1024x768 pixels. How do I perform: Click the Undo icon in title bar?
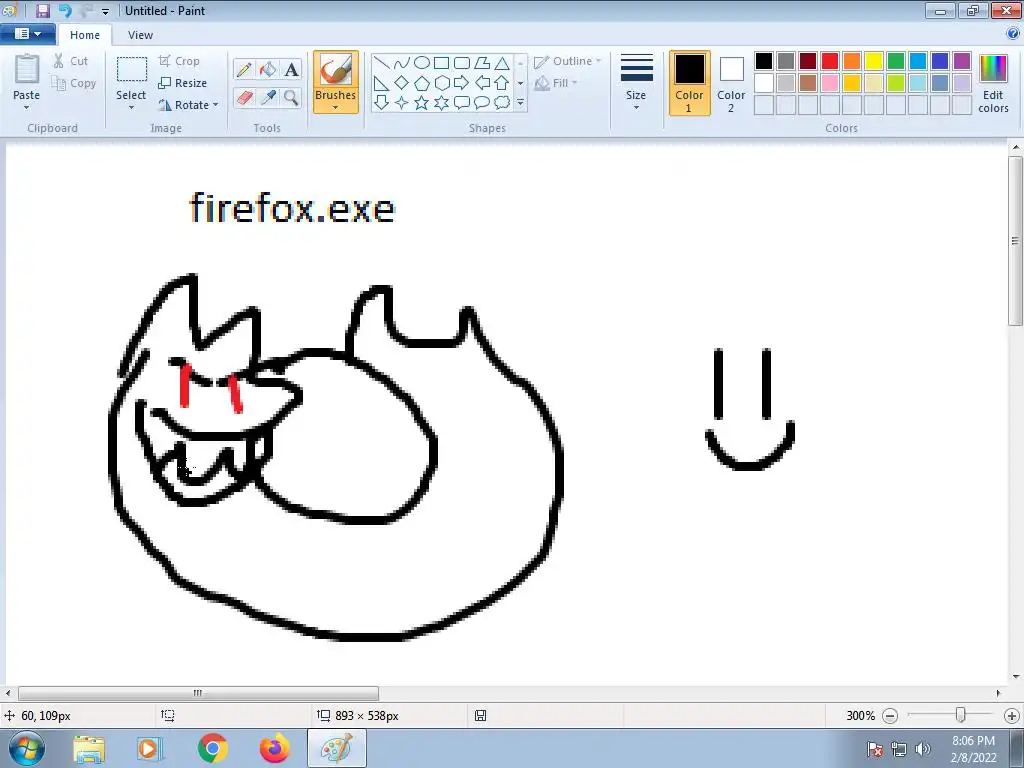pos(65,10)
